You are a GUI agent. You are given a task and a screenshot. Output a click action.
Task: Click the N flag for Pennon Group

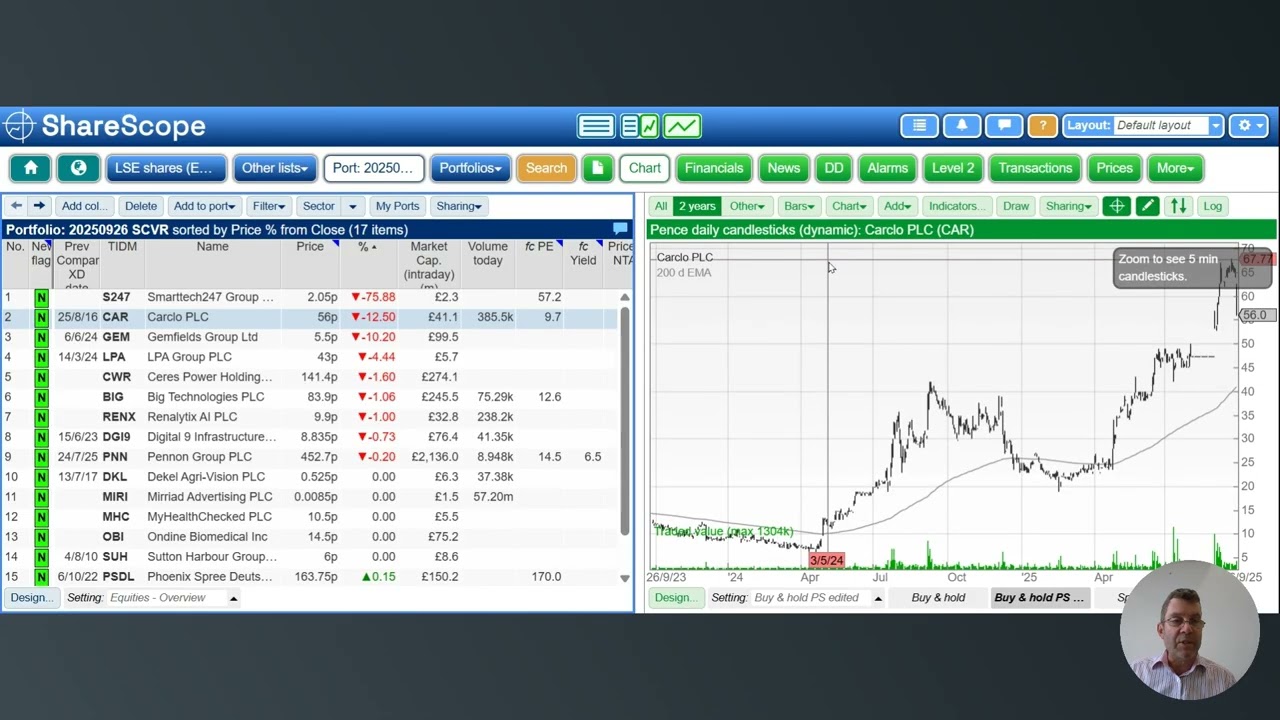(41, 457)
